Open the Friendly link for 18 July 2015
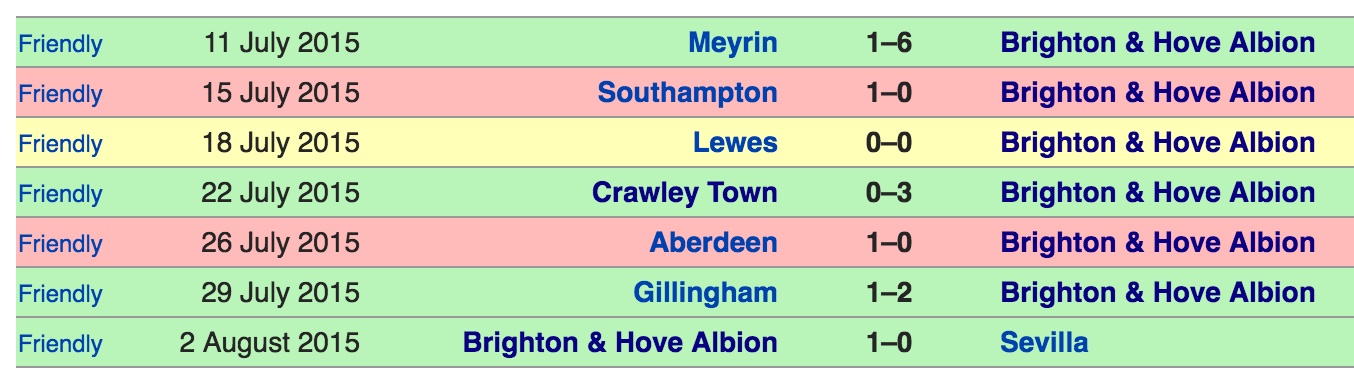Viewport: 1354px width, 374px height. (60, 144)
